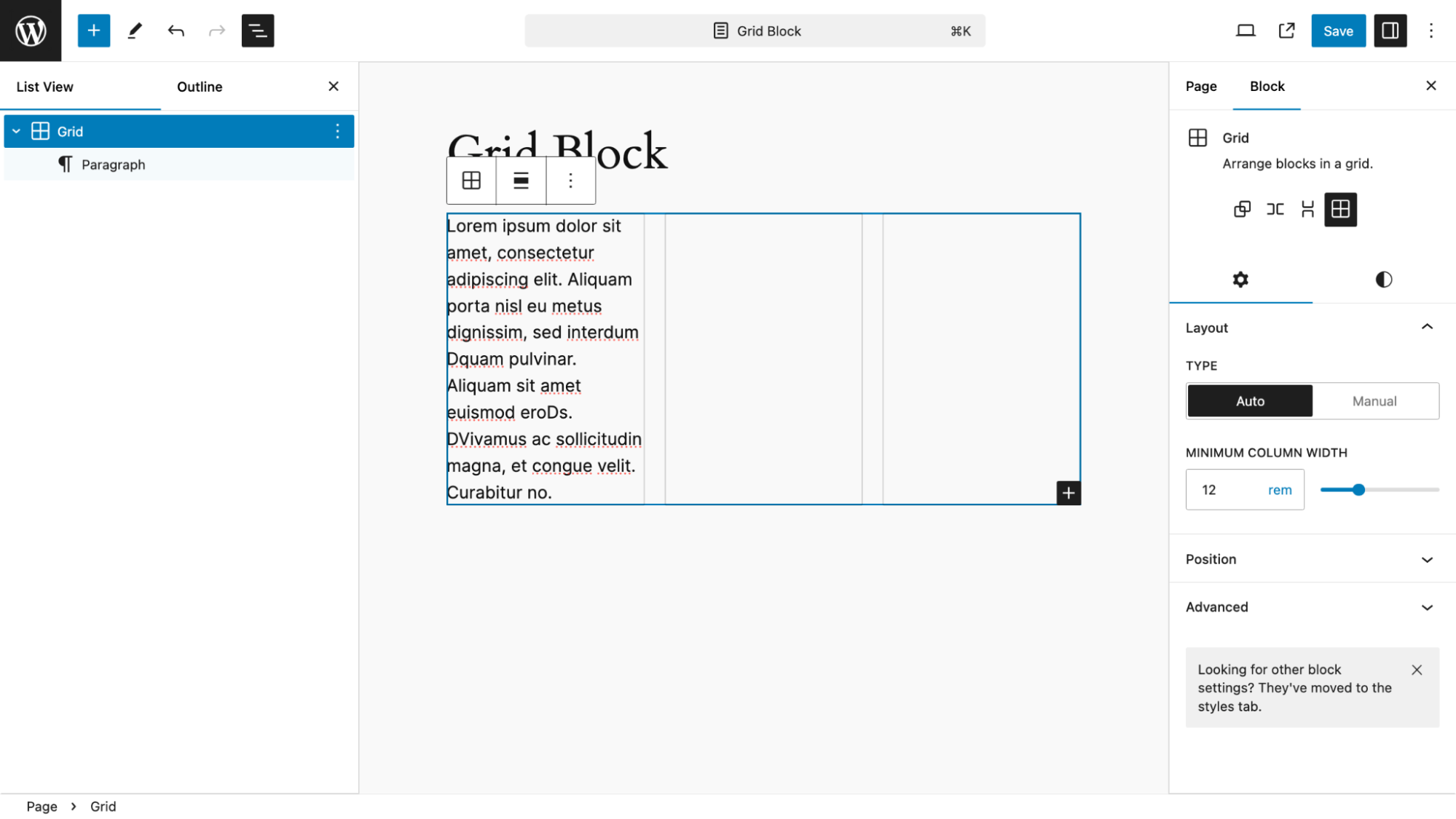
Task: Click the Paragraph tree item in List View
Action: pyautogui.click(x=113, y=164)
